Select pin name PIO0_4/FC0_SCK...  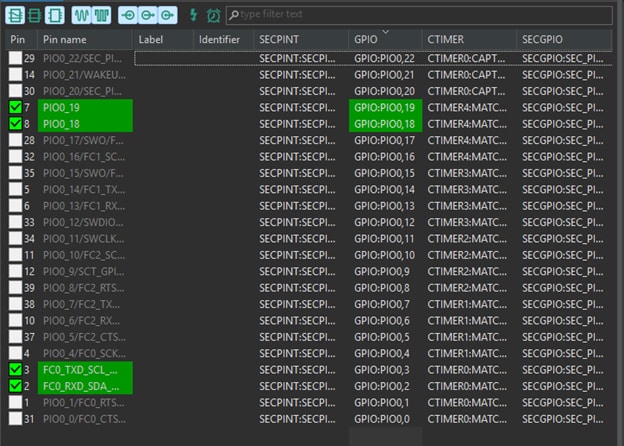[x=85, y=353]
